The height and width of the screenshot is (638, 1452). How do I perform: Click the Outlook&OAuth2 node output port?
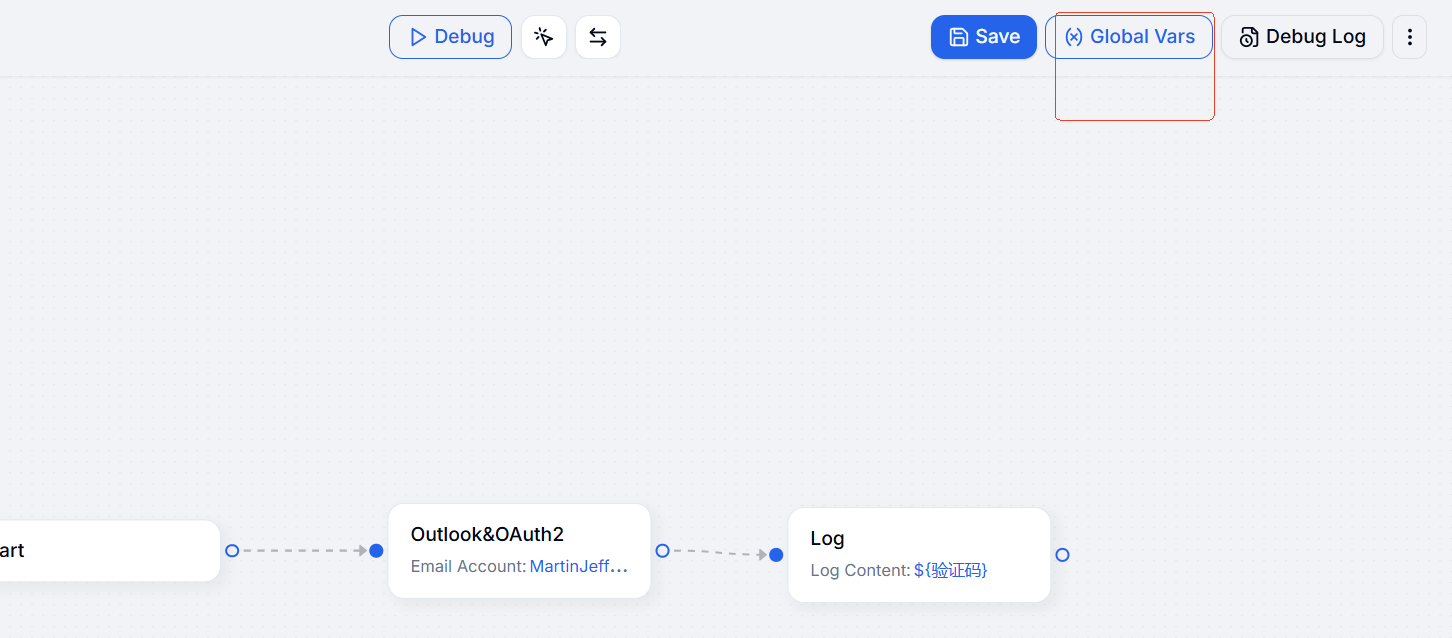pos(662,550)
